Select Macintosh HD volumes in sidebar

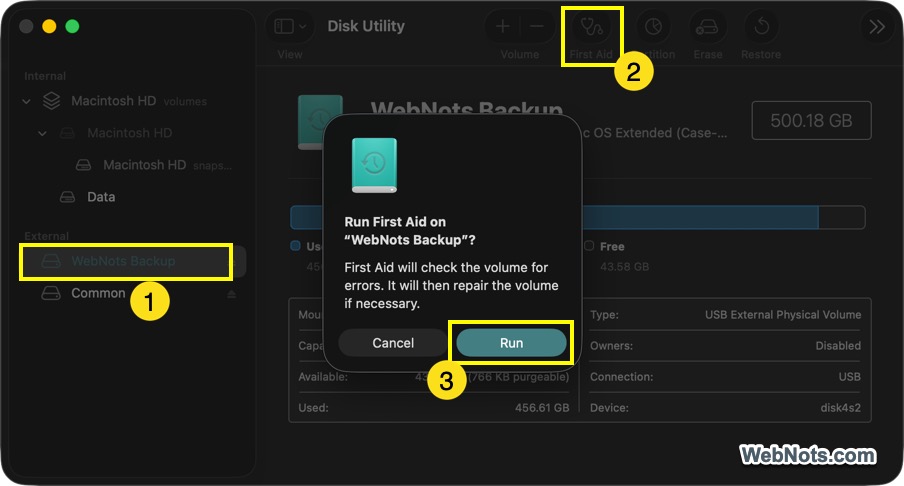[138, 101]
